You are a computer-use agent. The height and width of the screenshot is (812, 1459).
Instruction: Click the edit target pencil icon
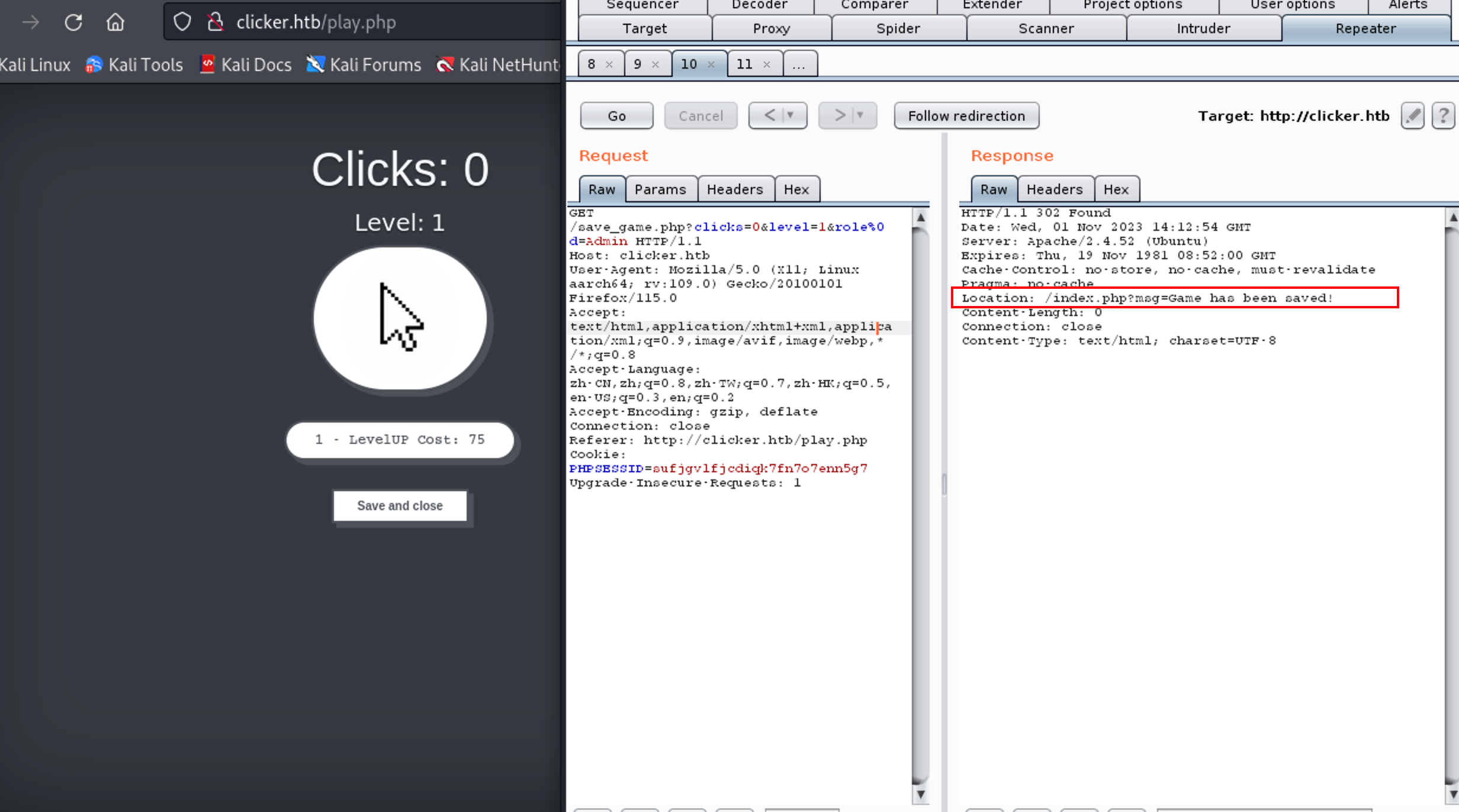click(x=1412, y=115)
